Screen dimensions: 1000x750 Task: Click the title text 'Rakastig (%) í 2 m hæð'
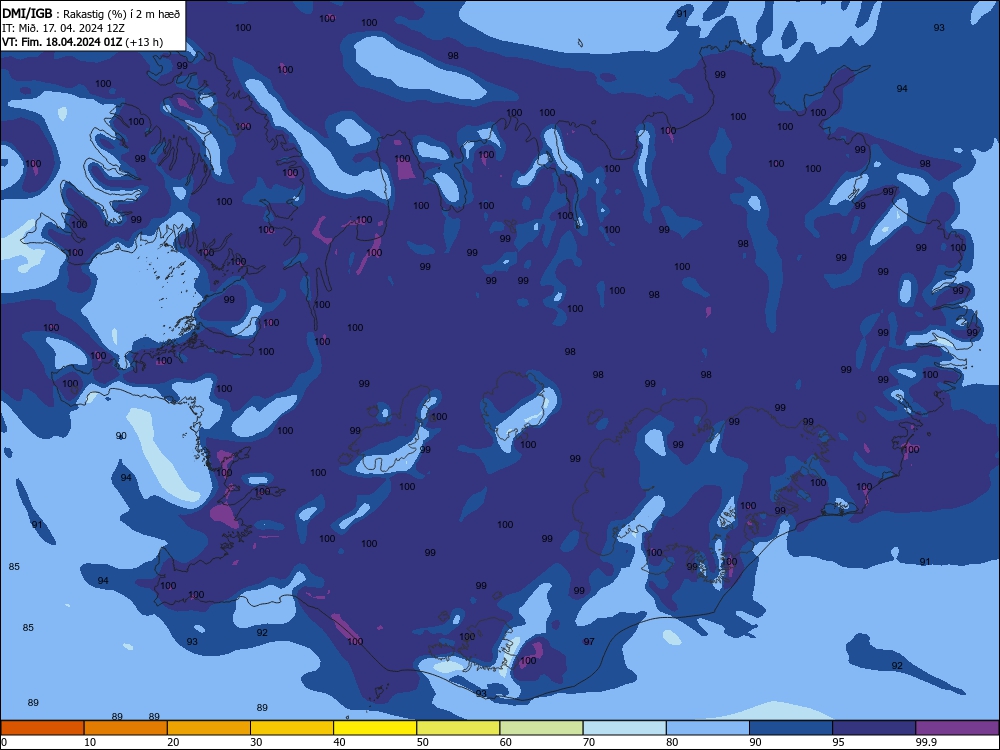click(x=122, y=14)
